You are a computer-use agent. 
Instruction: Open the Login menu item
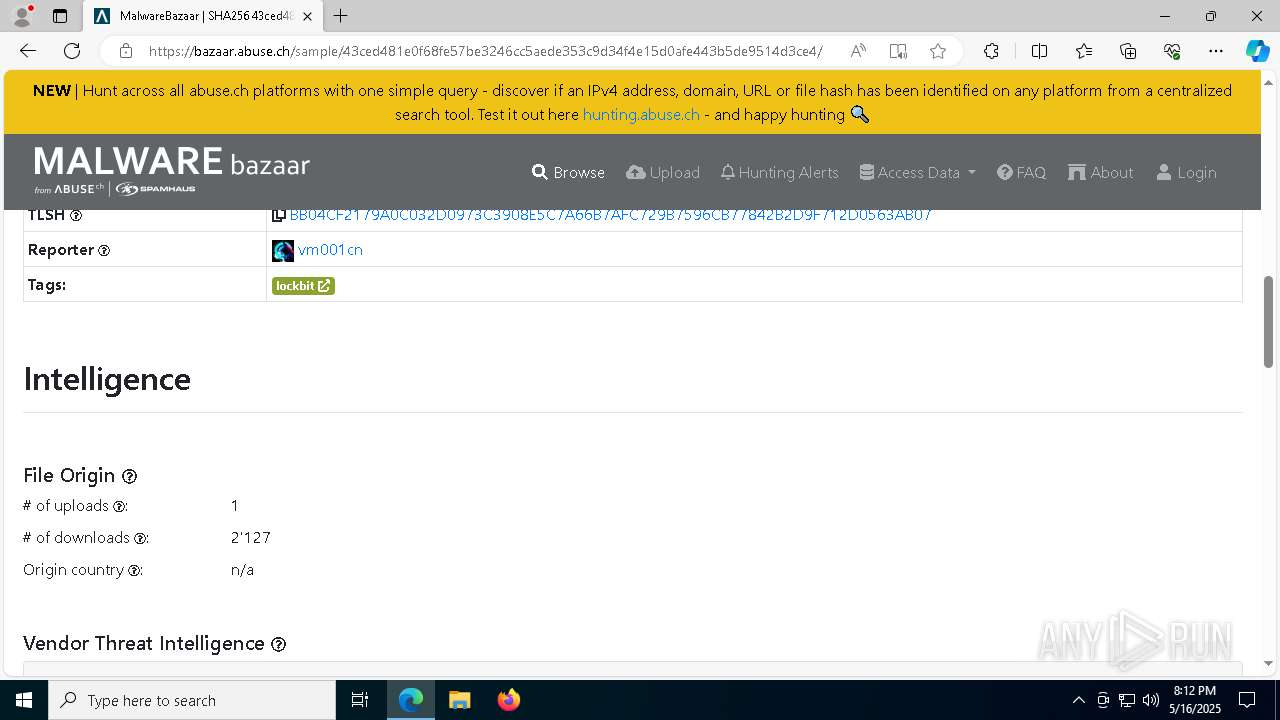click(x=1186, y=172)
